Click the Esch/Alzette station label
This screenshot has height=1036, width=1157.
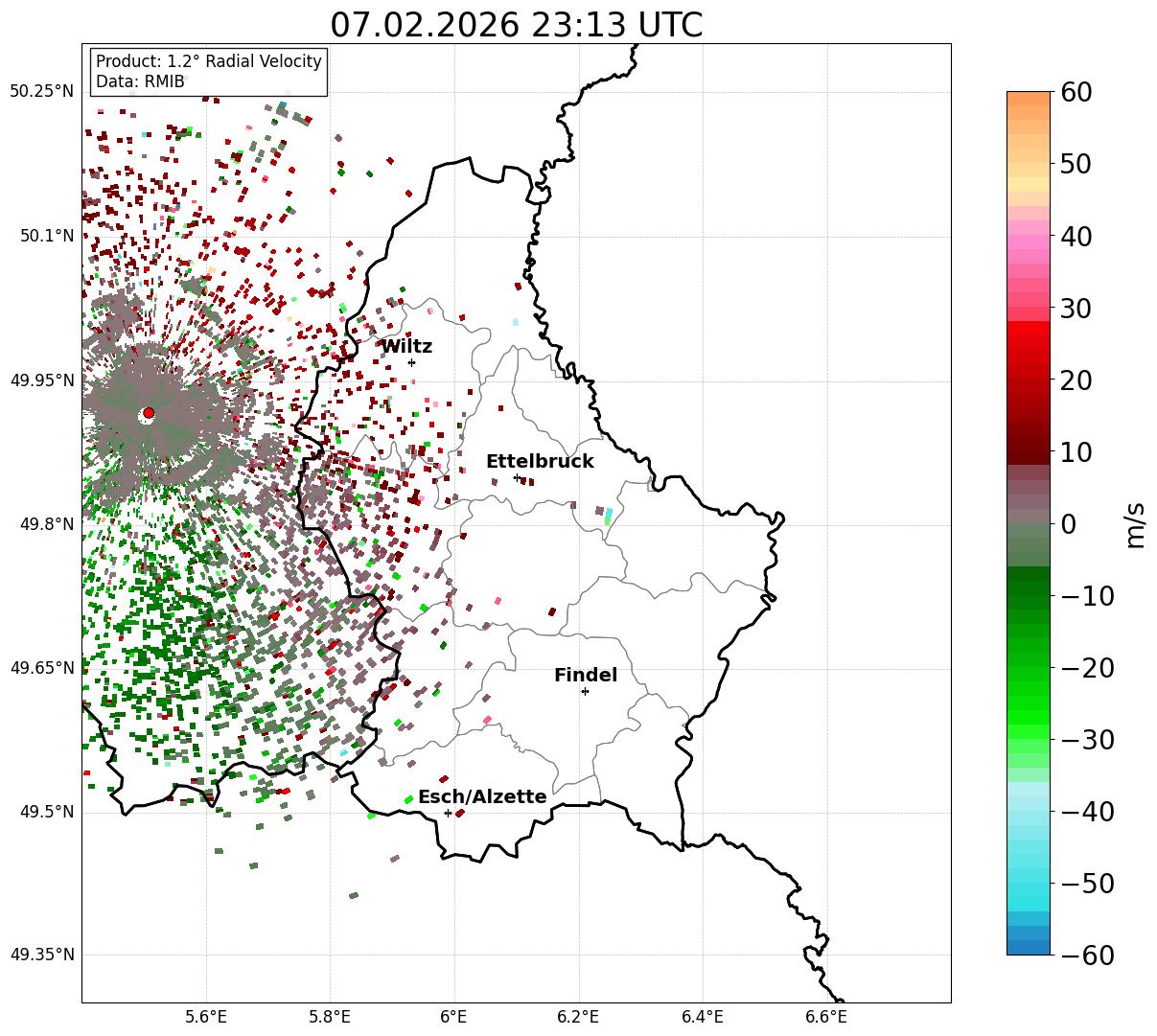coord(482,797)
